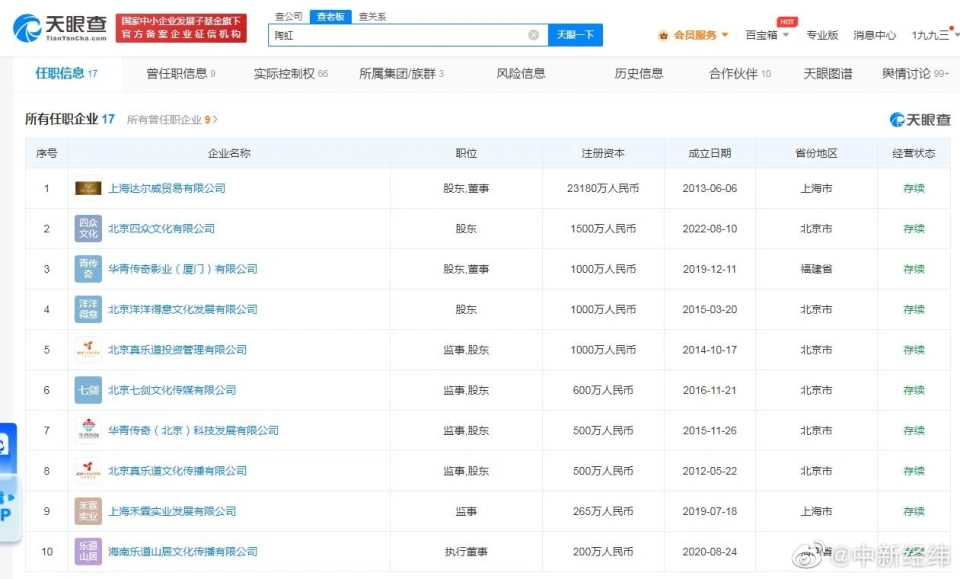The height and width of the screenshot is (579, 960).
Task: Click the 洋洋得意 company logo icon
Action: (88, 309)
